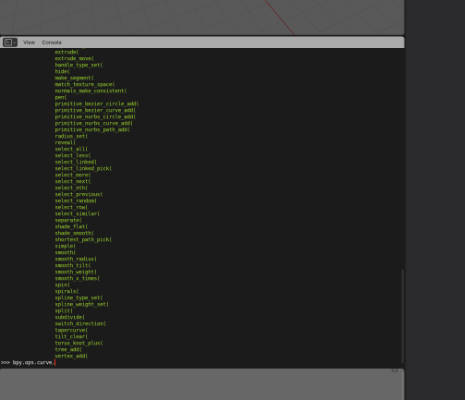Click the 'primitive_bezier_curve_add(' line

(95, 110)
